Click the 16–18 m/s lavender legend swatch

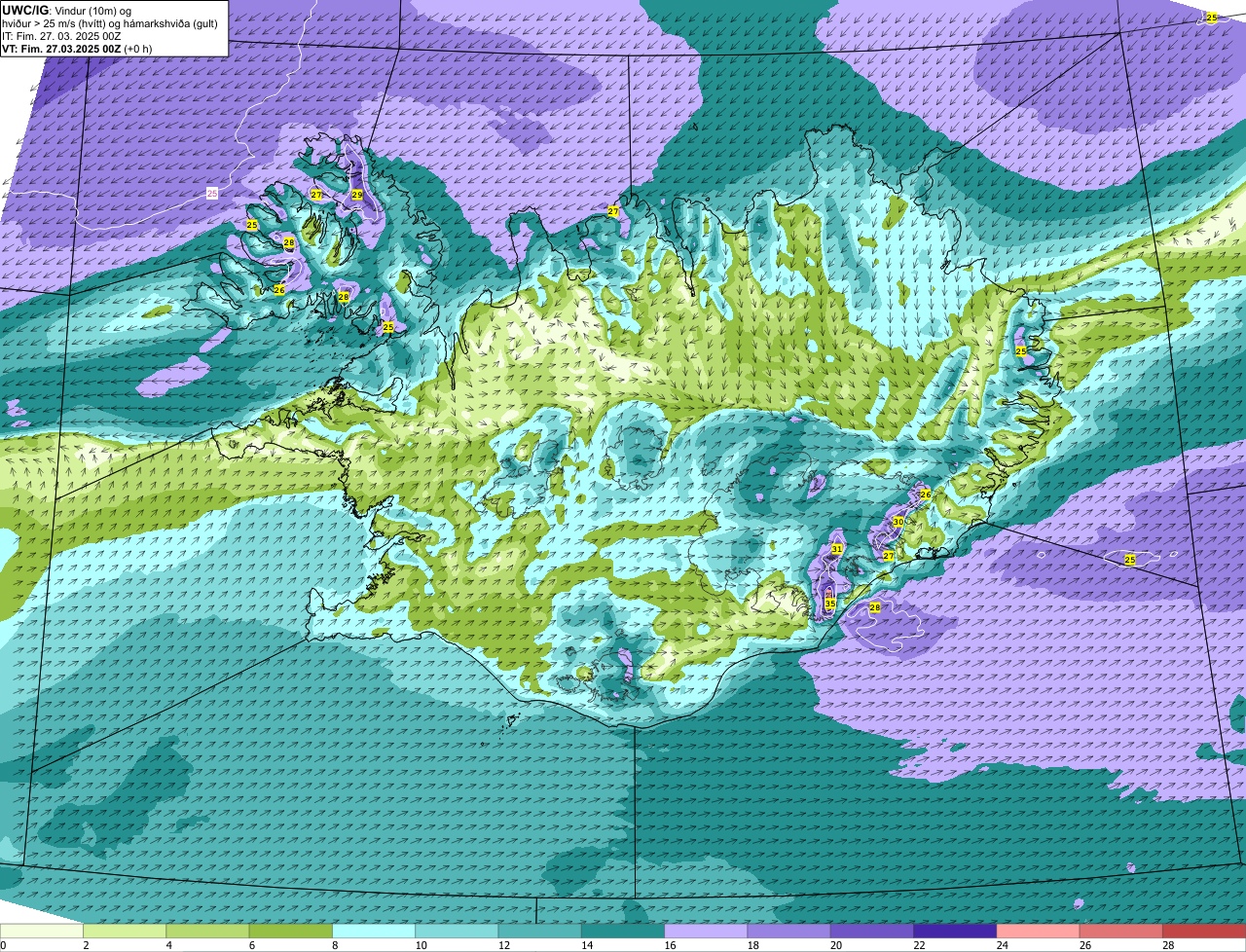tap(706, 931)
